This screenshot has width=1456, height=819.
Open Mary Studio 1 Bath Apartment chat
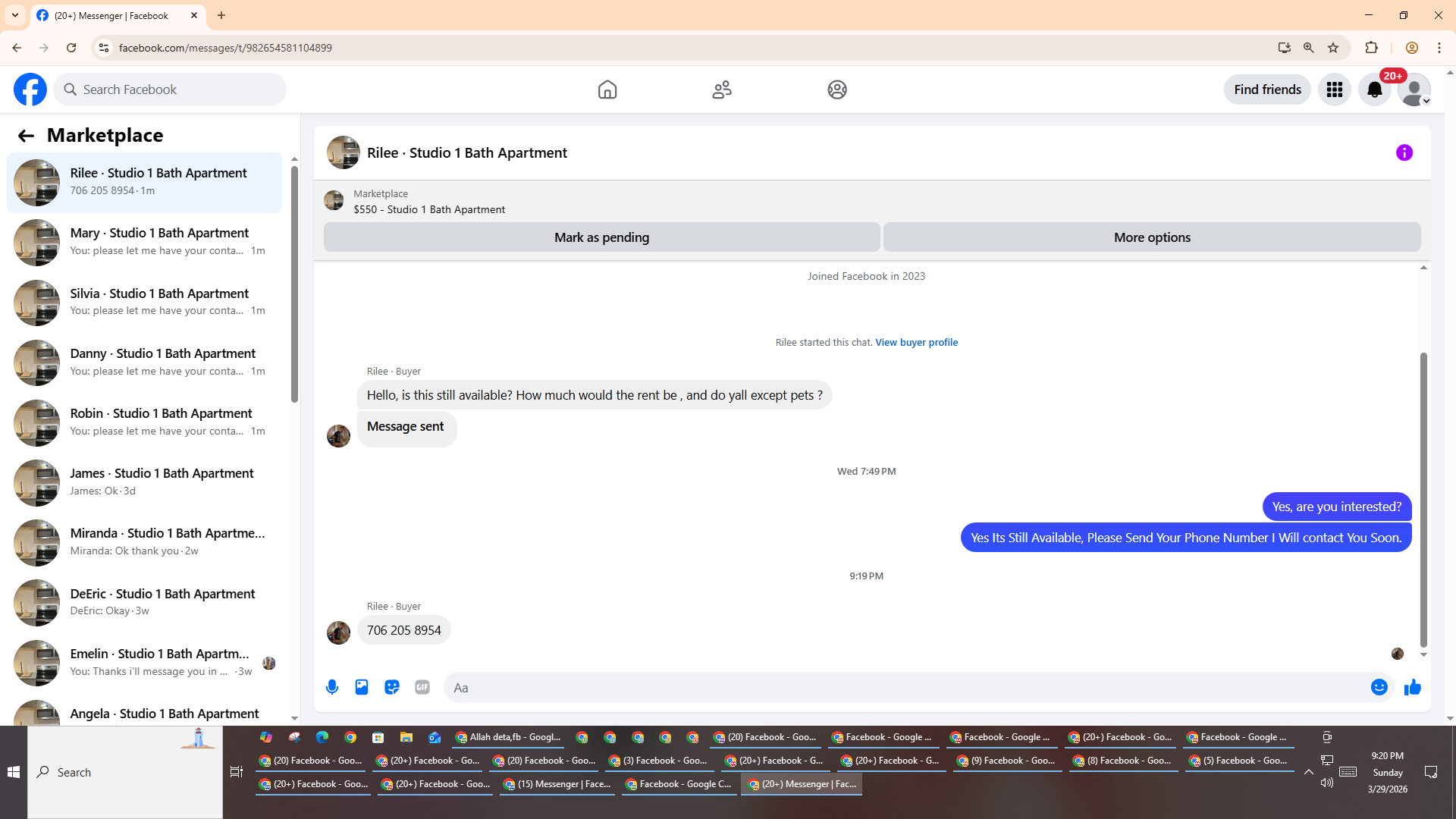[144, 242]
